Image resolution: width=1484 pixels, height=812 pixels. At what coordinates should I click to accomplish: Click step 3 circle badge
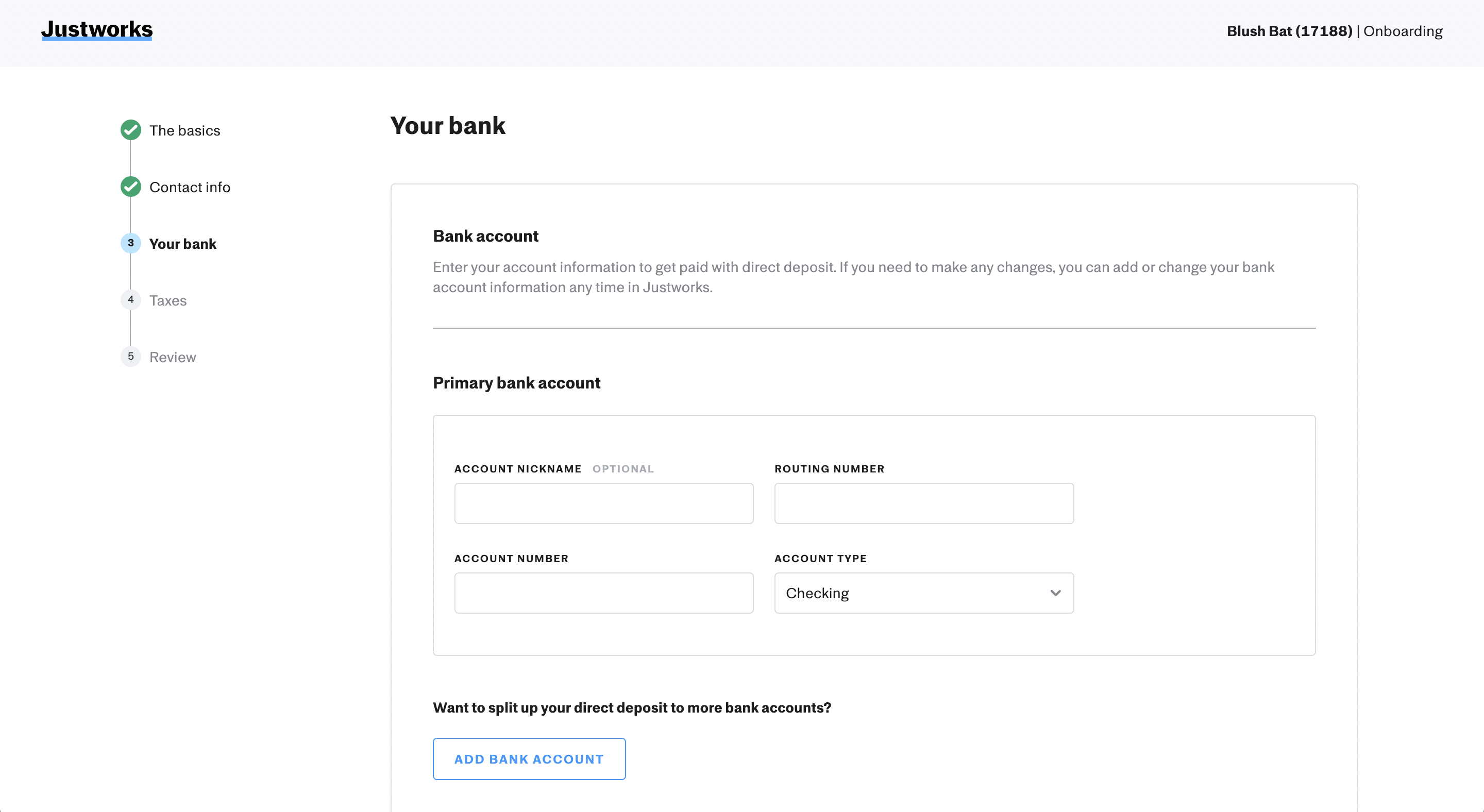coord(131,243)
